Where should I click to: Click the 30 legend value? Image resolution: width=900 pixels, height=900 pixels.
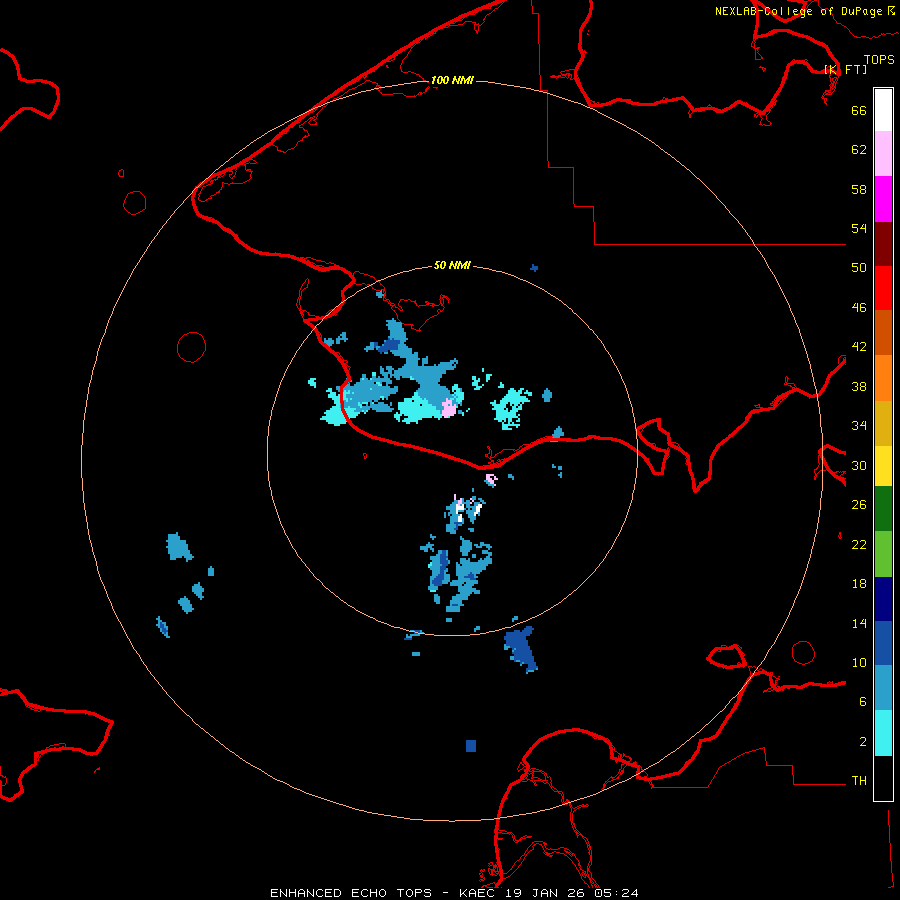859,465
